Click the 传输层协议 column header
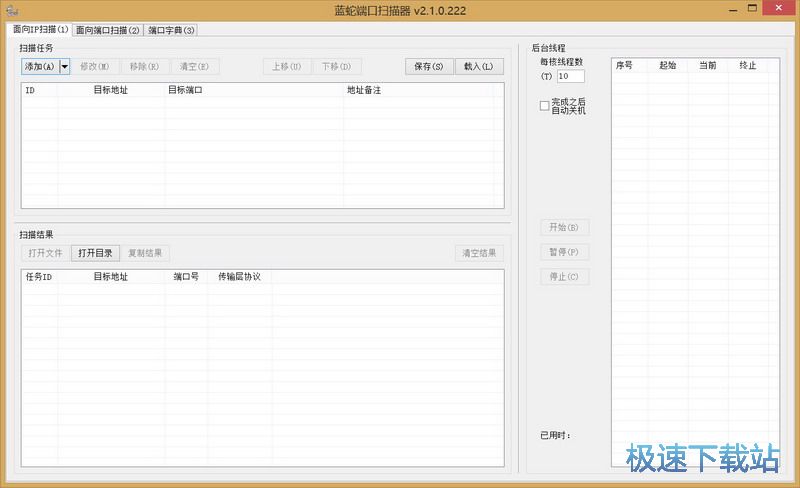This screenshot has height=488, width=800. 239,276
